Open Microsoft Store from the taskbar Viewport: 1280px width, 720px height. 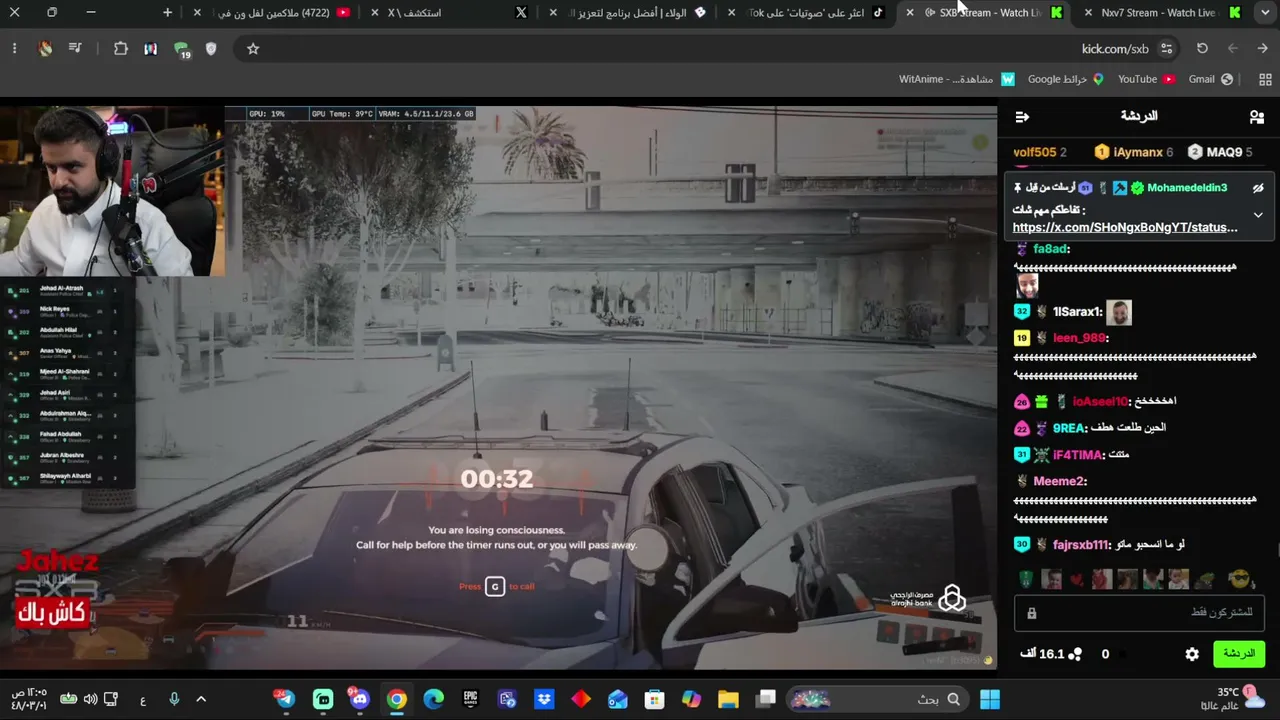654,700
